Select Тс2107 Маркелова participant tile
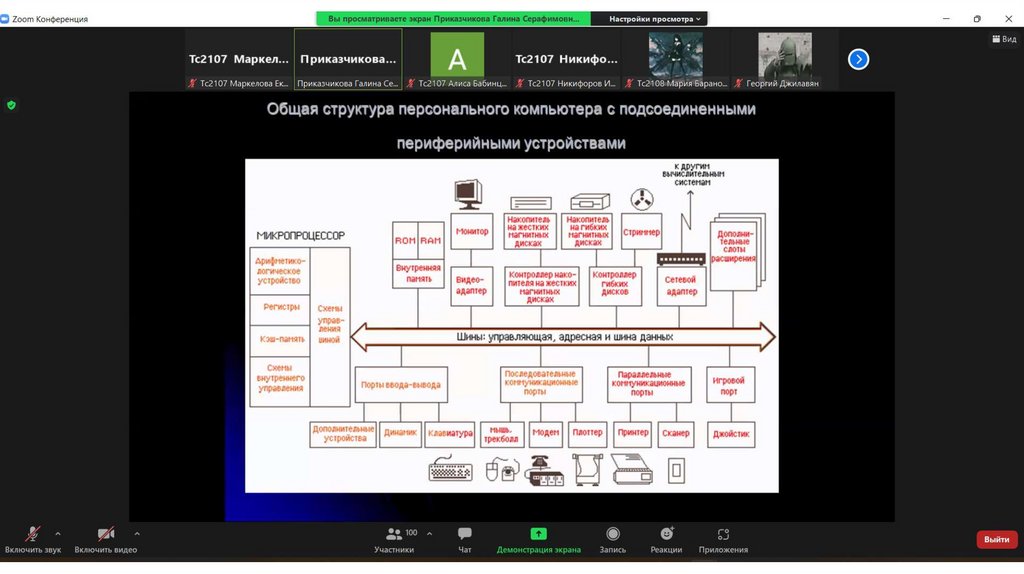 [x=239, y=59]
